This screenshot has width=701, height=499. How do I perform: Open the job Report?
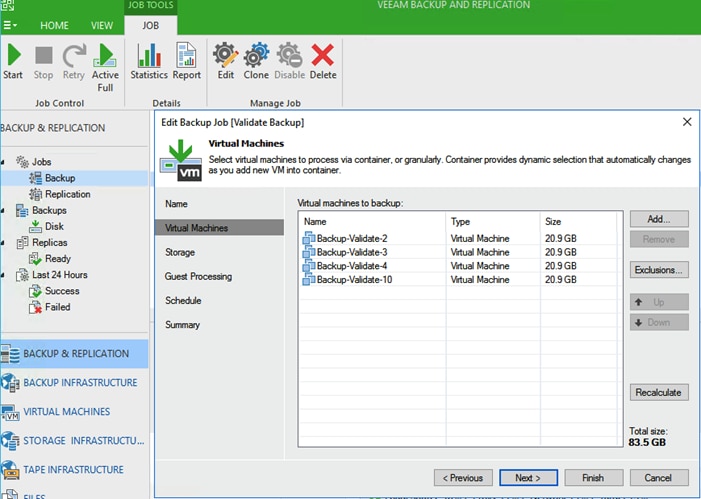tap(186, 62)
